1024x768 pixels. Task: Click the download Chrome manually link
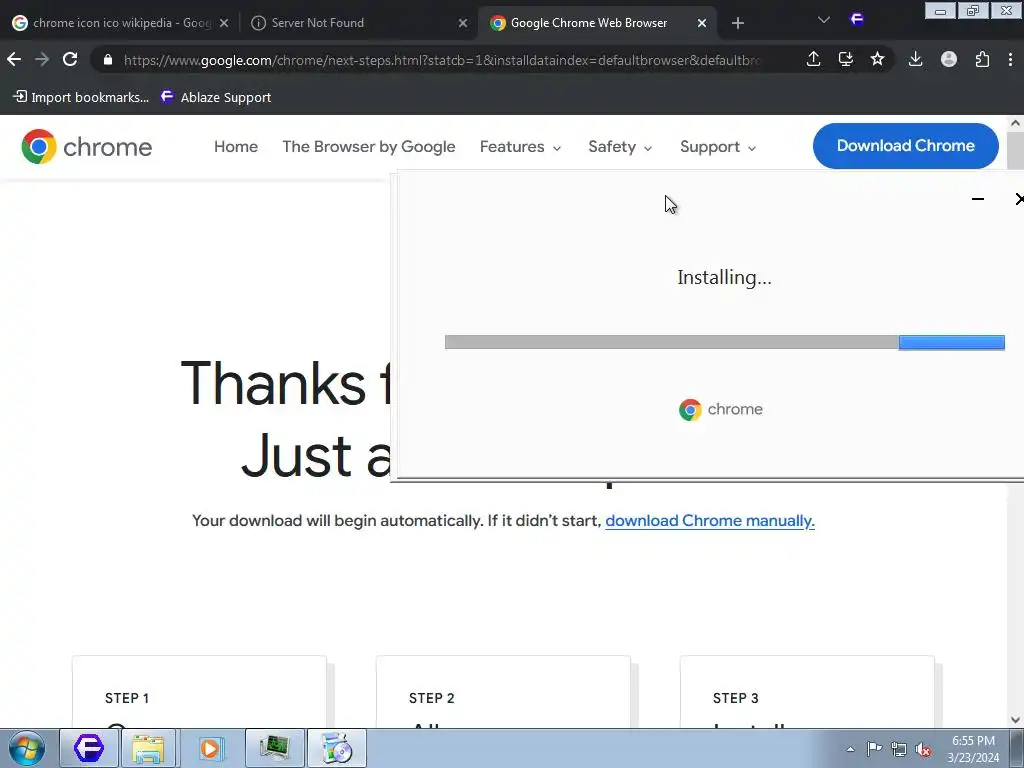point(710,520)
